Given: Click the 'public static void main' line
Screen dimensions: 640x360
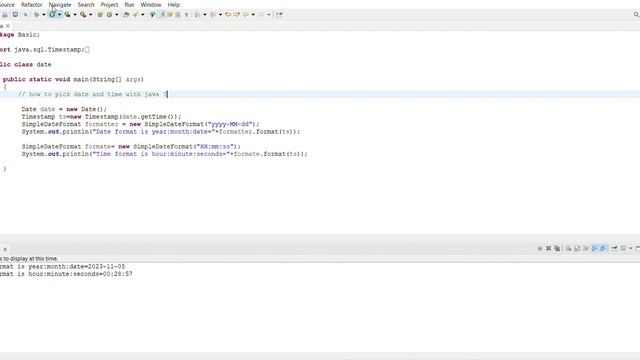Looking at the screenshot, I should pos(73,80).
